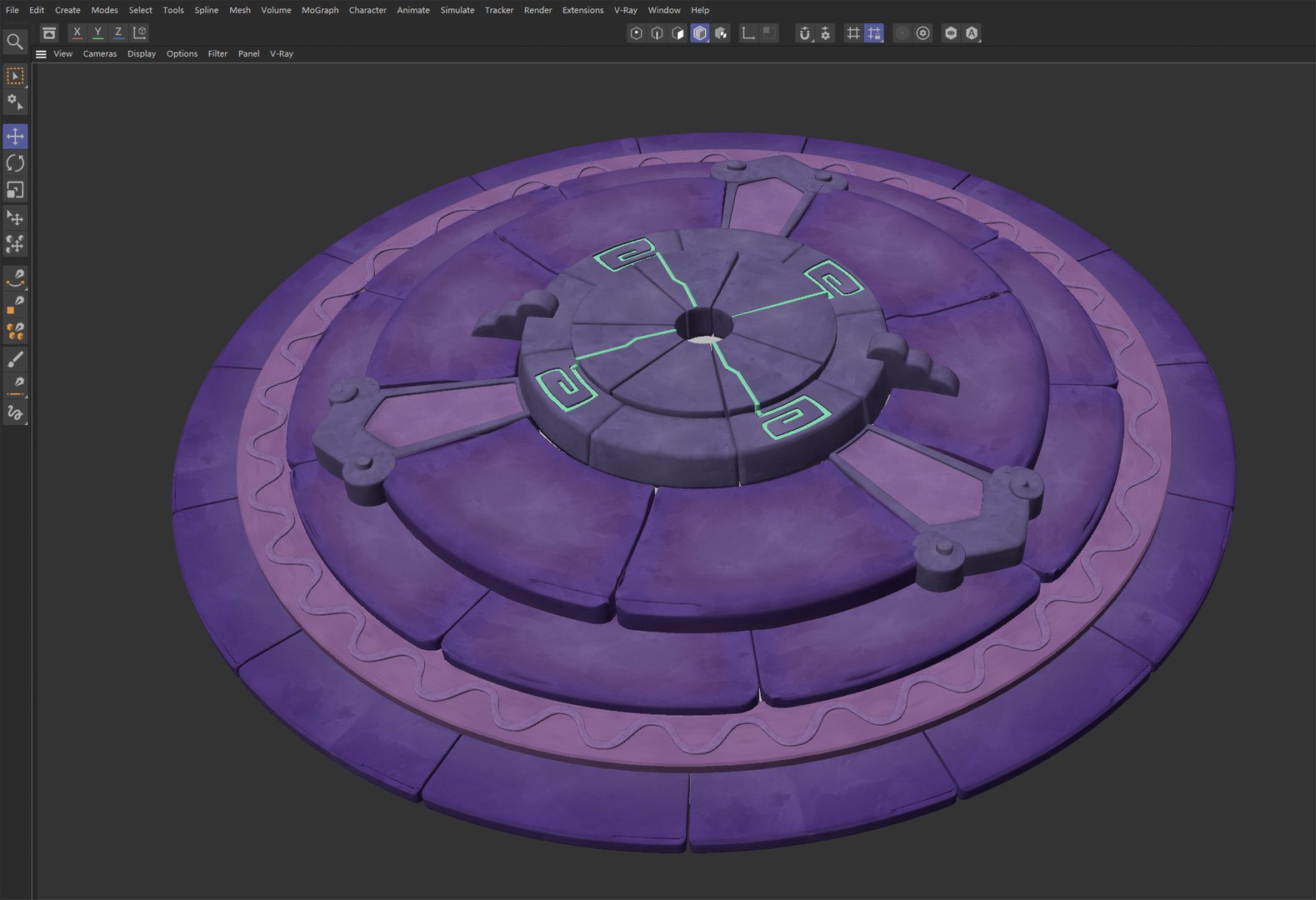Image resolution: width=1316 pixels, height=900 pixels.
Task: Click the arrow-with-move-cross tool
Action: pos(15,218)
